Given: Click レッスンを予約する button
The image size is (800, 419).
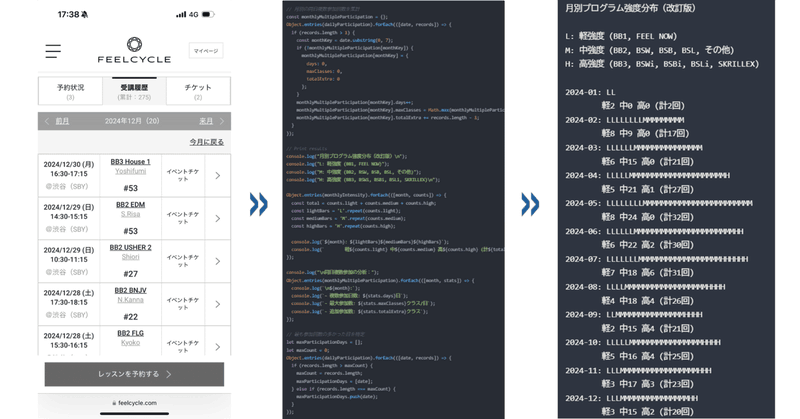Looking at the screenshot, I should coord(134,374).
